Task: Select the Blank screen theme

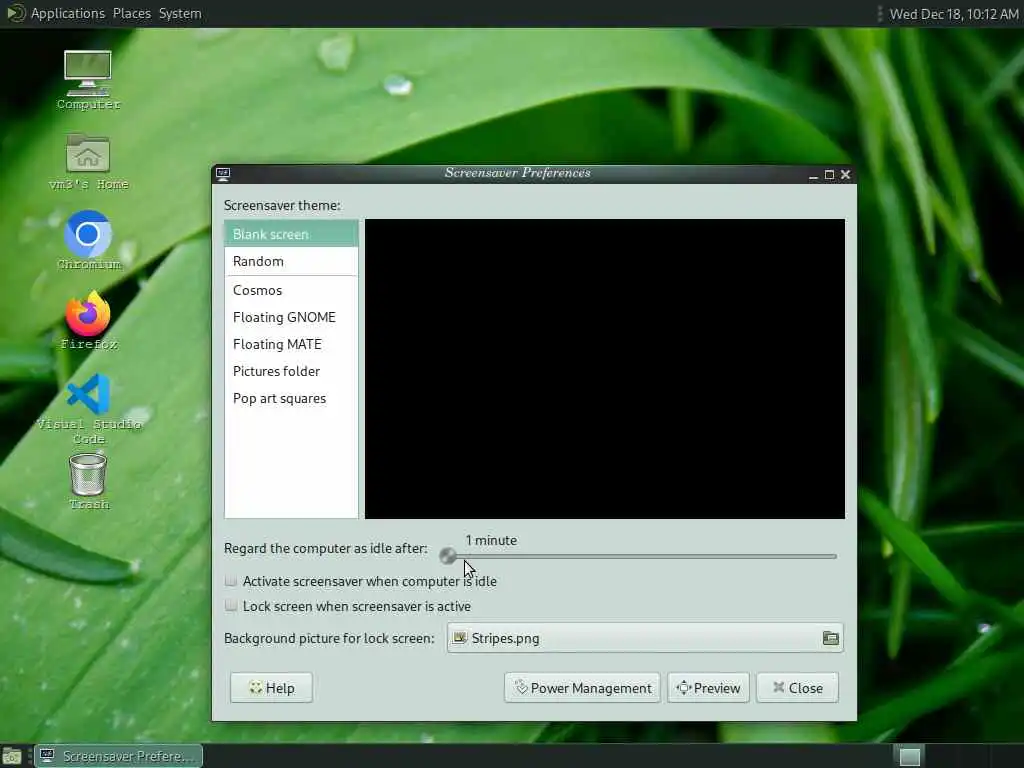Action: (x=291, y=234)
